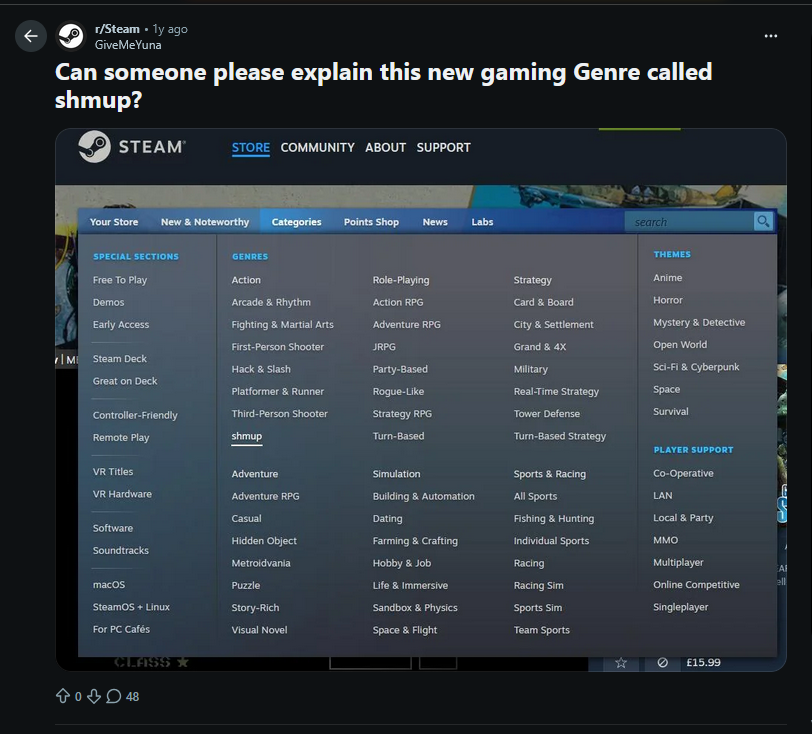Click the magnifier search icon
This screenshot has width=812, height=734.
pyautogui.click(x=763, y=222)
